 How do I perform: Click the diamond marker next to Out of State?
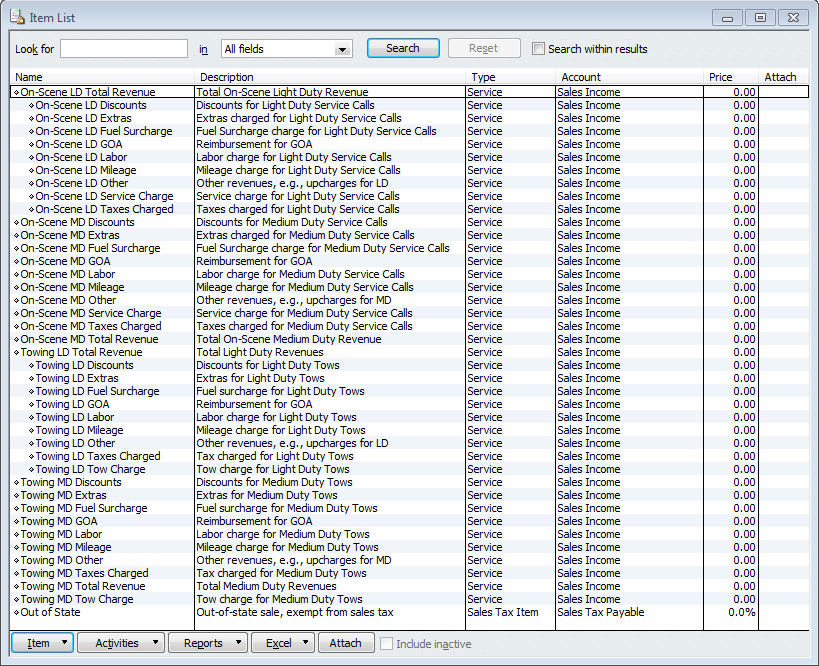[16, 613]
